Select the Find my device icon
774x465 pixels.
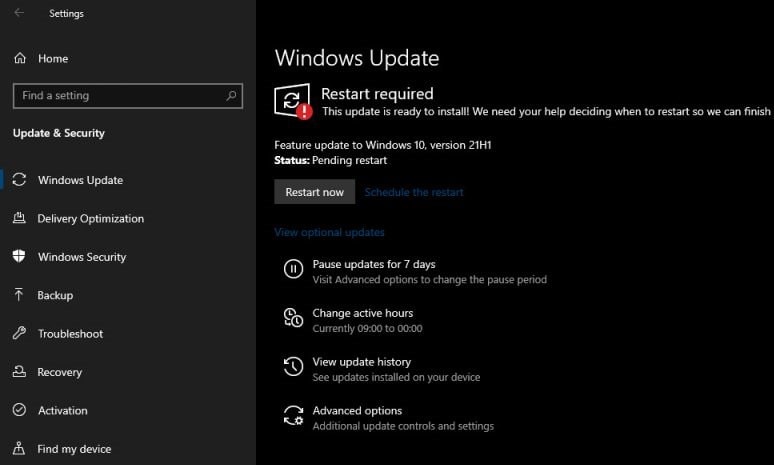pyautogui.click(x=19, y=448)
